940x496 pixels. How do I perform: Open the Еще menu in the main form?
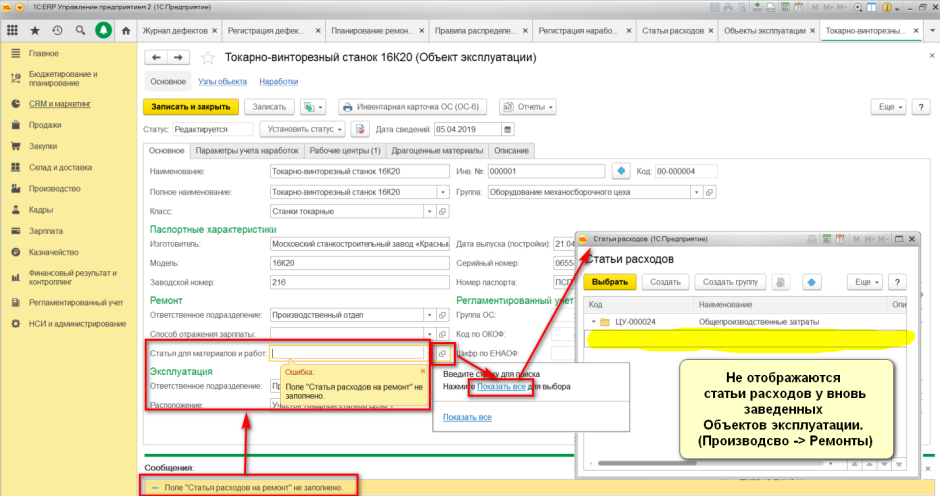(888, 107)
